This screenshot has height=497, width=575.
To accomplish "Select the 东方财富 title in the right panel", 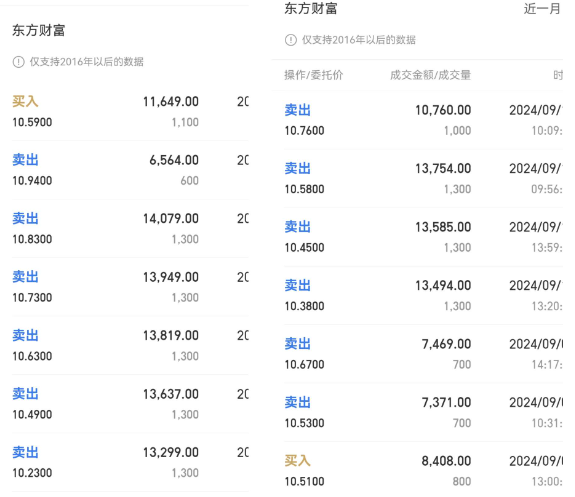I will 311,8.
